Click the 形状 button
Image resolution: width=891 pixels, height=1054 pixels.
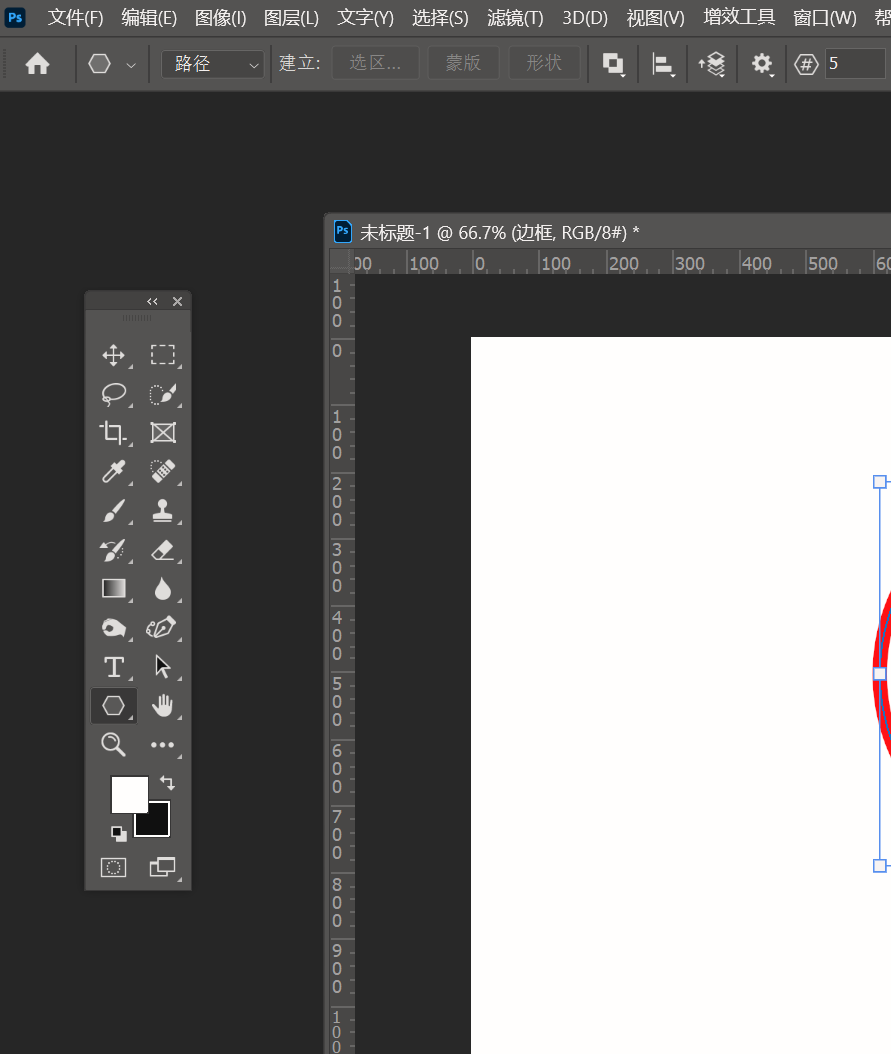[544, 63]
